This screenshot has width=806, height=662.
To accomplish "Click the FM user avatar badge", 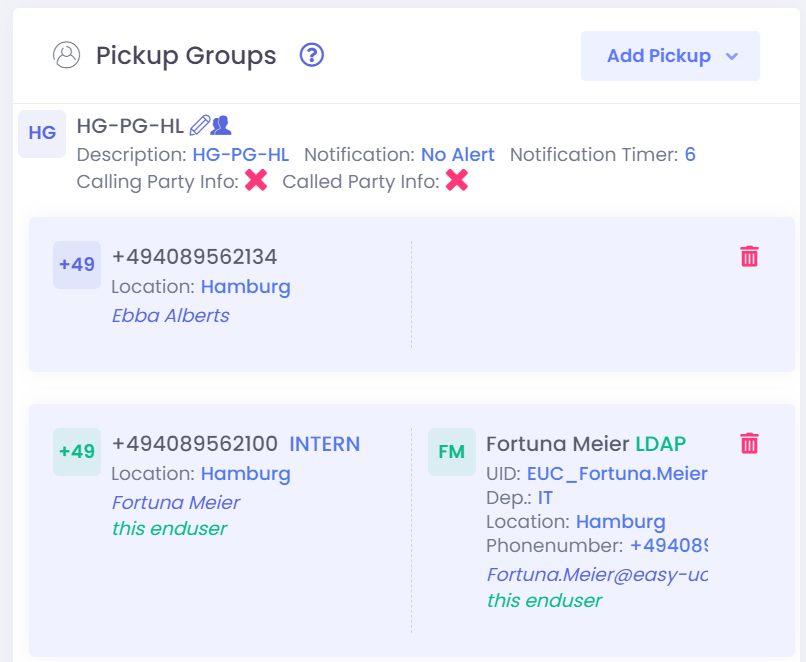I will [x=451, y=452].
